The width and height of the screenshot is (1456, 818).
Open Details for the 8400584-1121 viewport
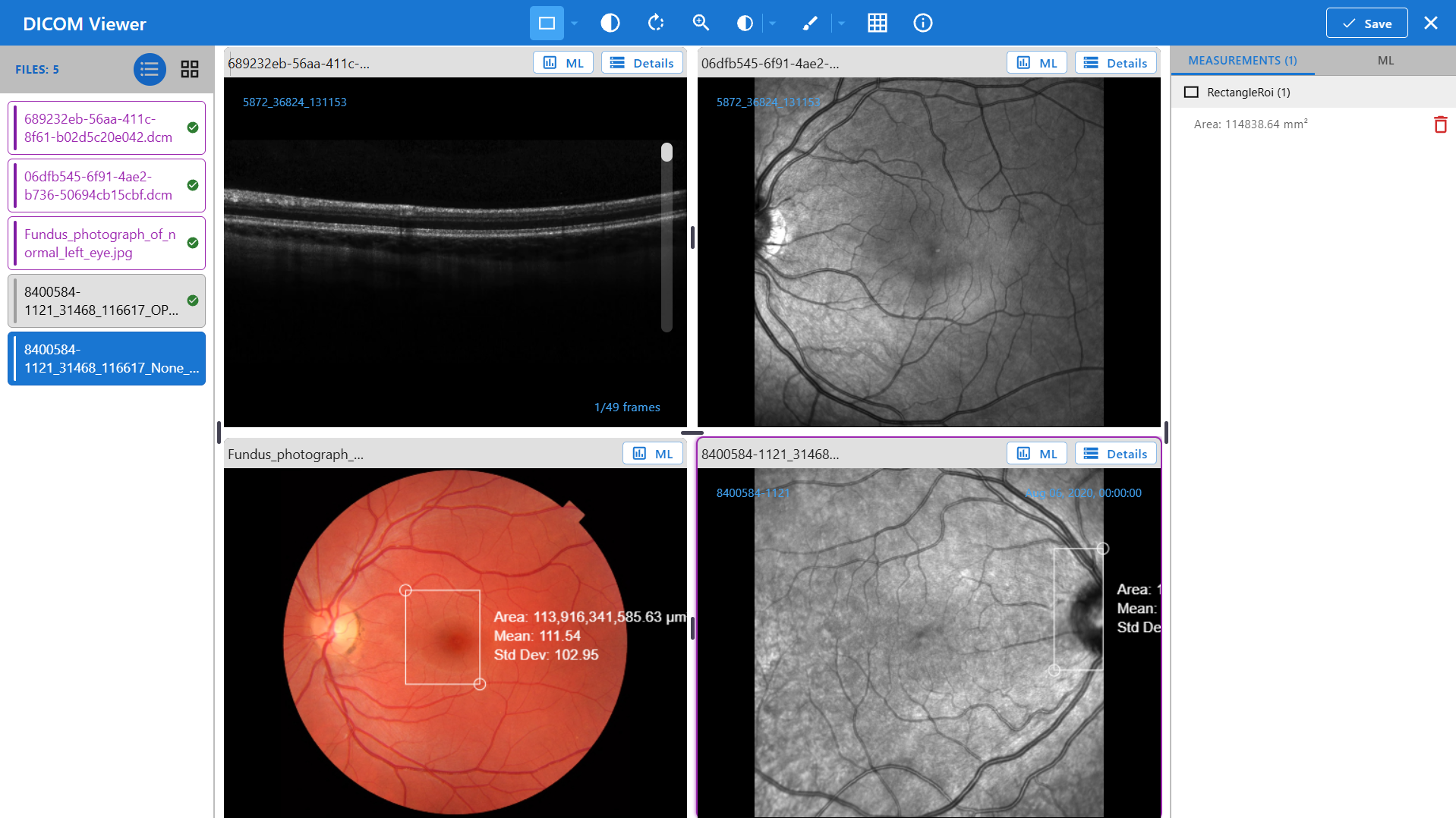(1116, 454)
